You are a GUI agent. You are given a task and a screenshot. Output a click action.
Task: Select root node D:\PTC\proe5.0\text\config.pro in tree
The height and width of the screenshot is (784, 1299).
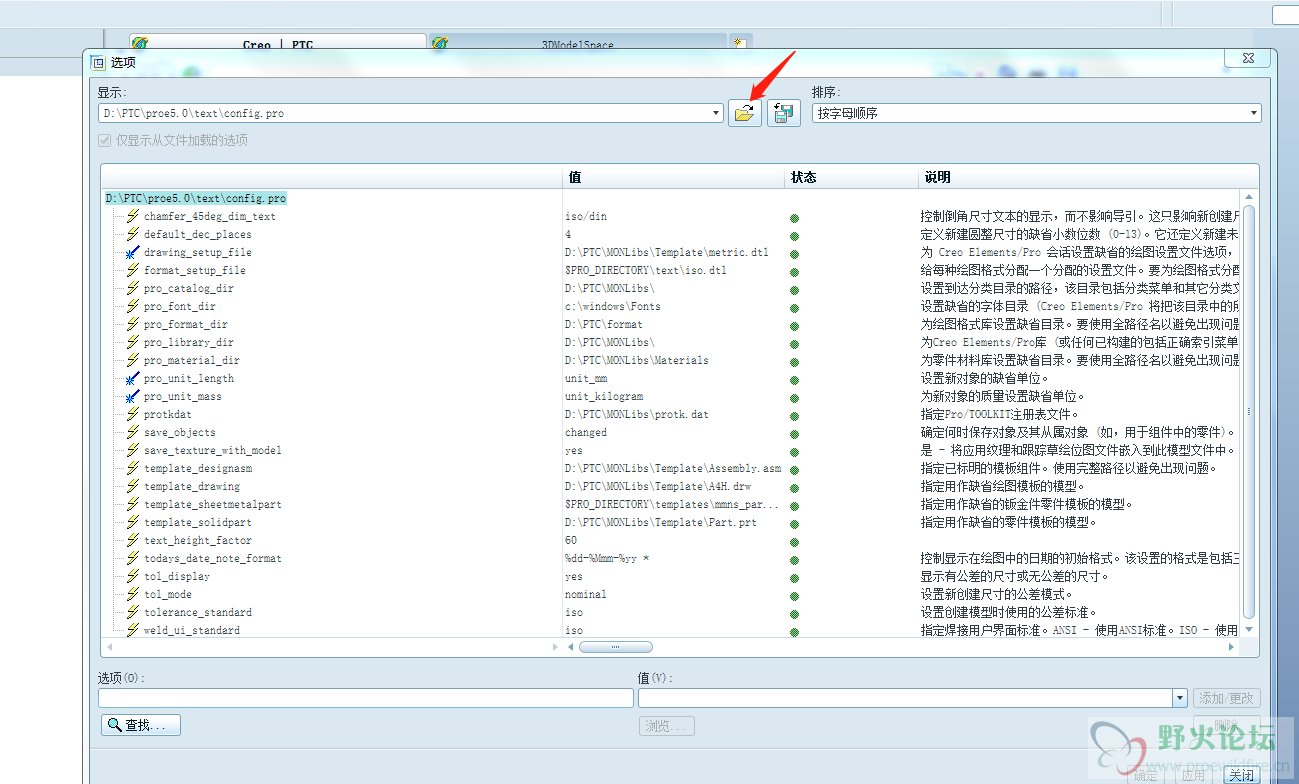195,198
